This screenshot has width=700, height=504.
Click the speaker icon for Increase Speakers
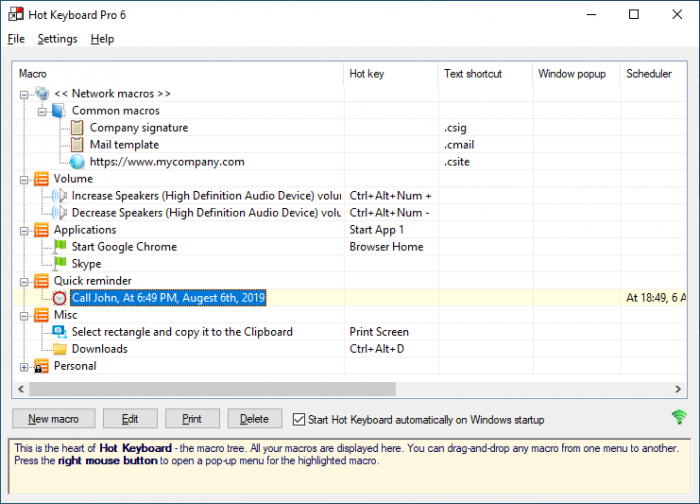(x=59, y=196)
